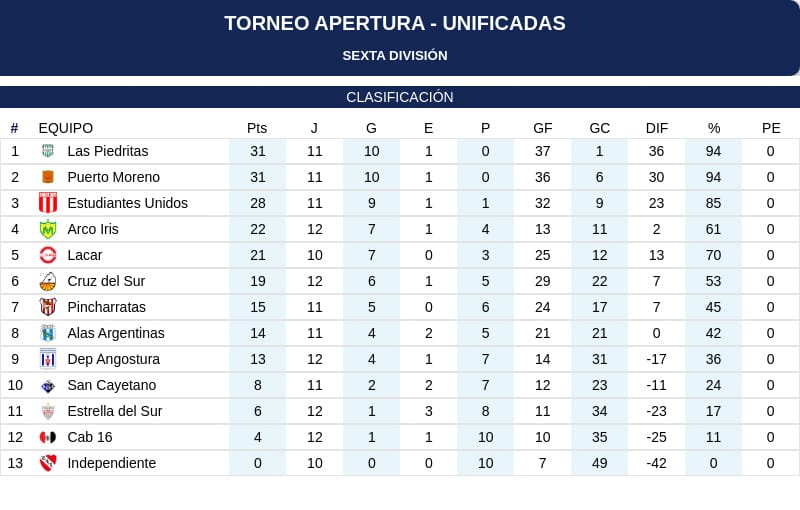Screen dimensions: 800x510
Task: Select the GF column header
Action: pyautogui.click(x=543, y=128)
